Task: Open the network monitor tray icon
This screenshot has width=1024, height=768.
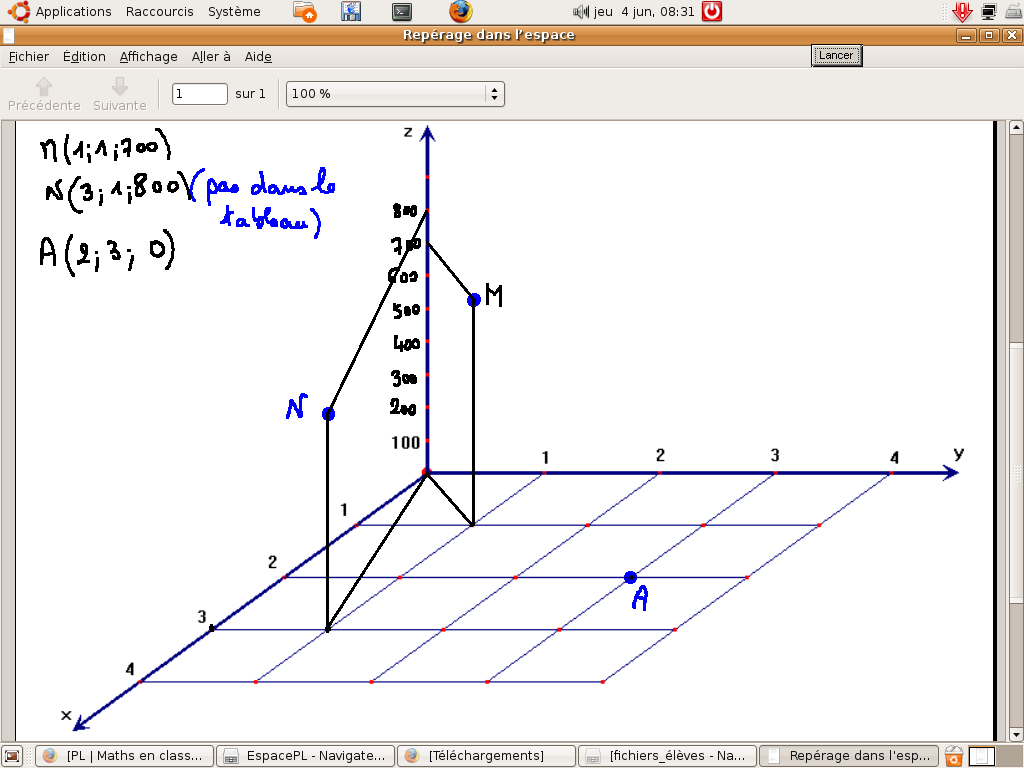Action: (x=989, y=12)
